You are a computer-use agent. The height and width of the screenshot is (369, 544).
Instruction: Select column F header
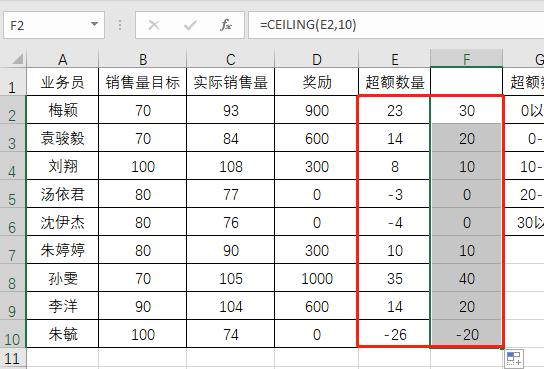point(467,59)
